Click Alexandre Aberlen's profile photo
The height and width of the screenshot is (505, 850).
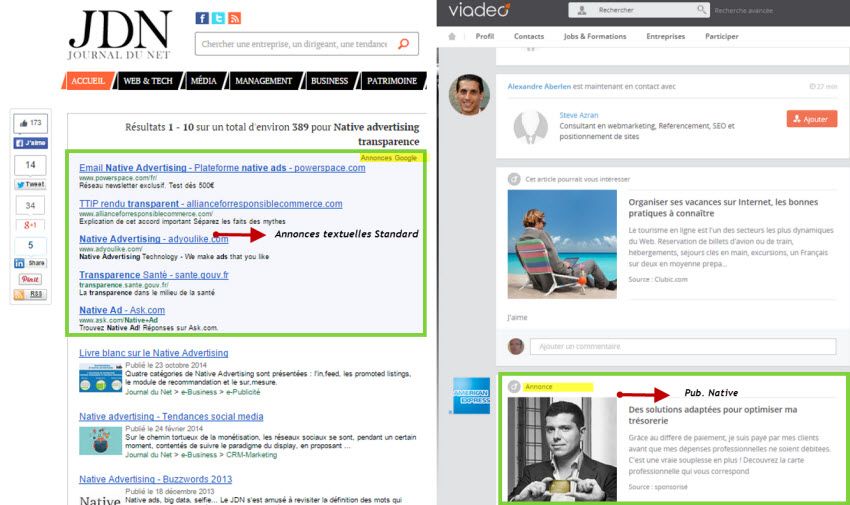[469, 95]
